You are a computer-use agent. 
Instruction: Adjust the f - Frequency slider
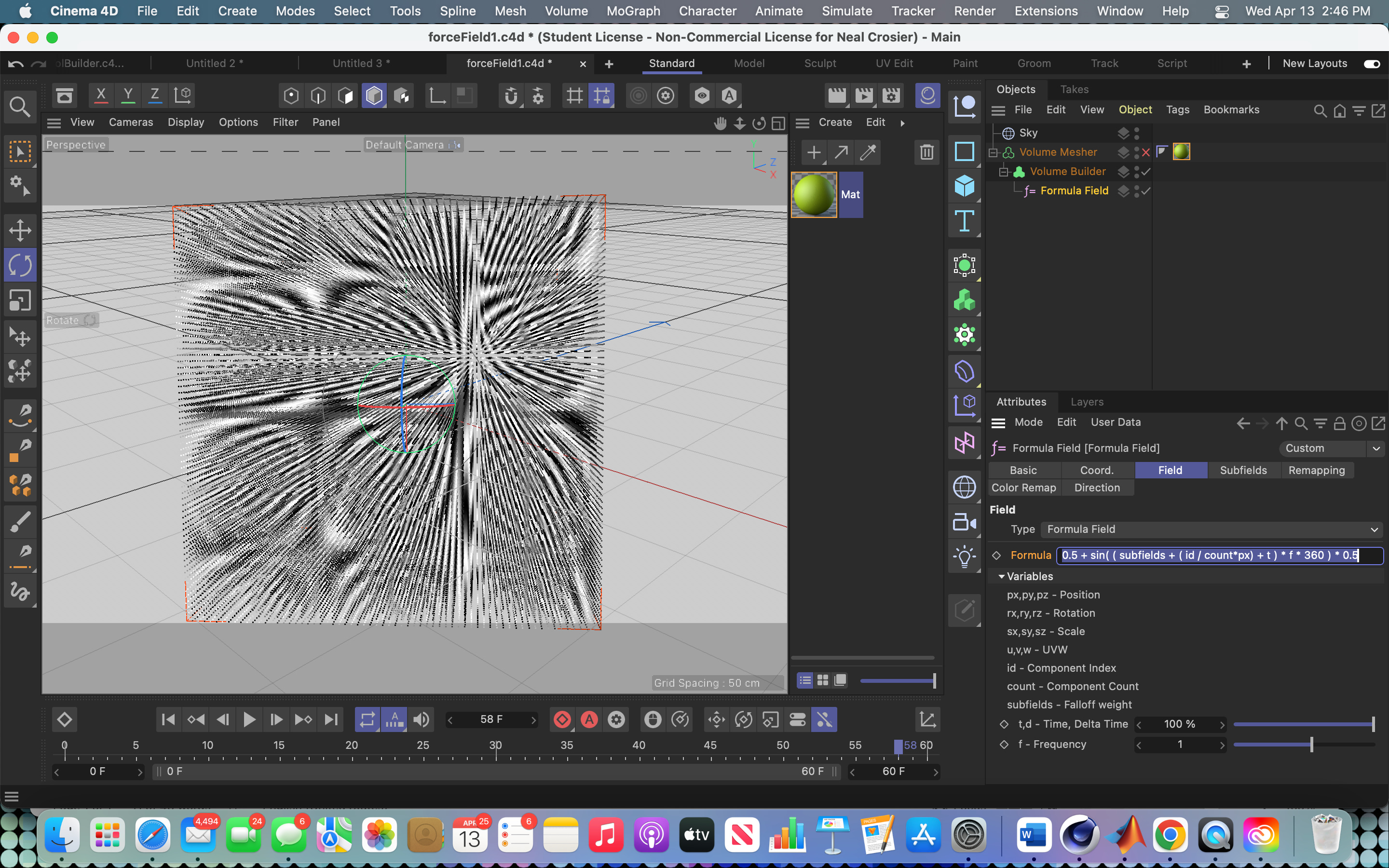pyautogui.click(x=1311, y=745)
